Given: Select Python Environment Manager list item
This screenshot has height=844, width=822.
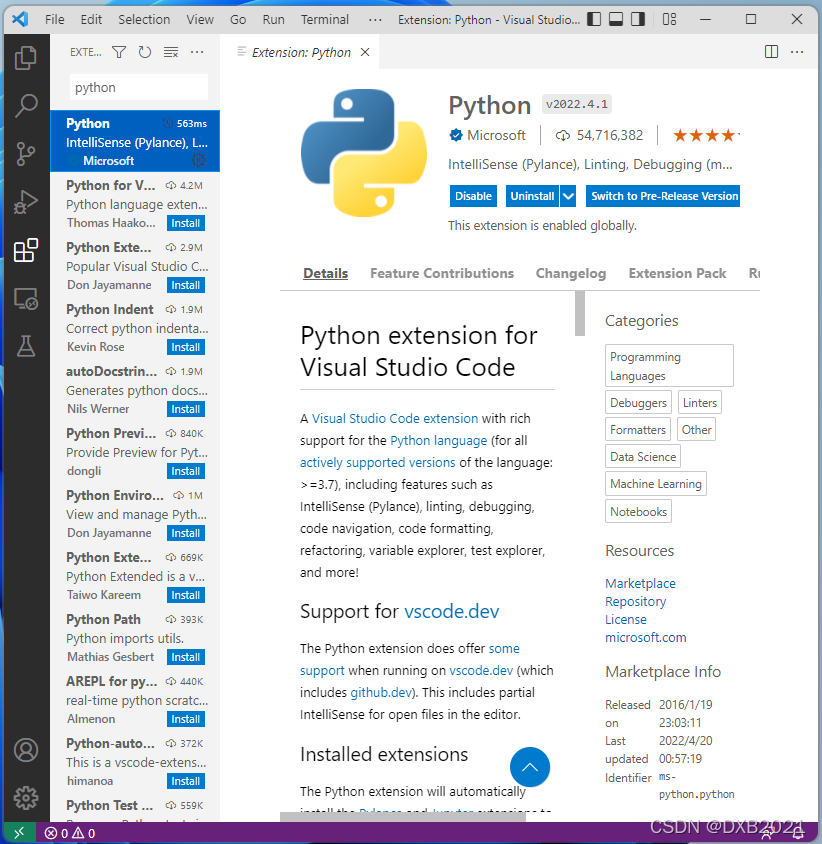Looking at the screenshot, I should pyautogui.click(x=135, y=514).
